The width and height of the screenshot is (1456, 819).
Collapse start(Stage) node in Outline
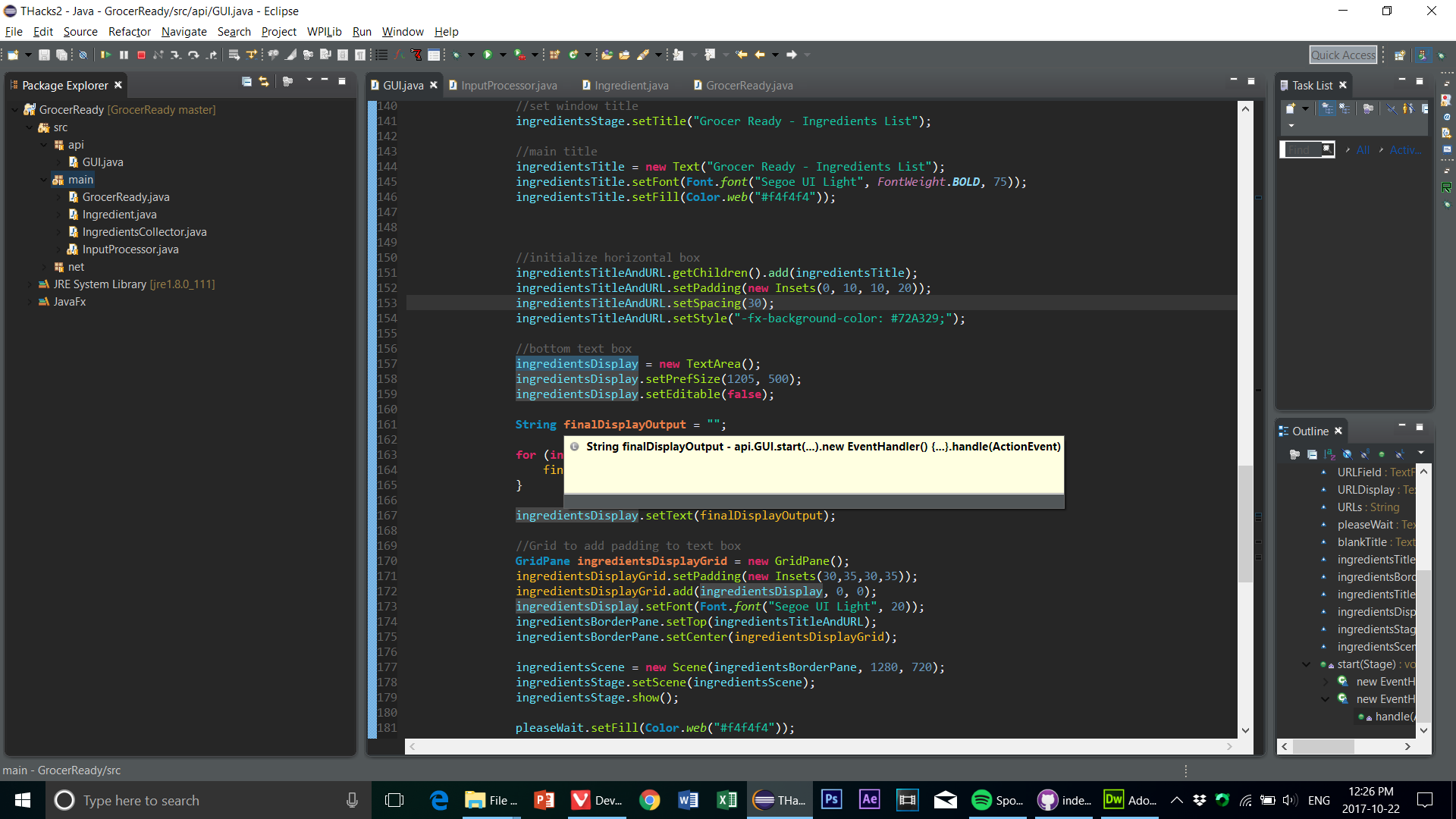[x=1306, y=664]
